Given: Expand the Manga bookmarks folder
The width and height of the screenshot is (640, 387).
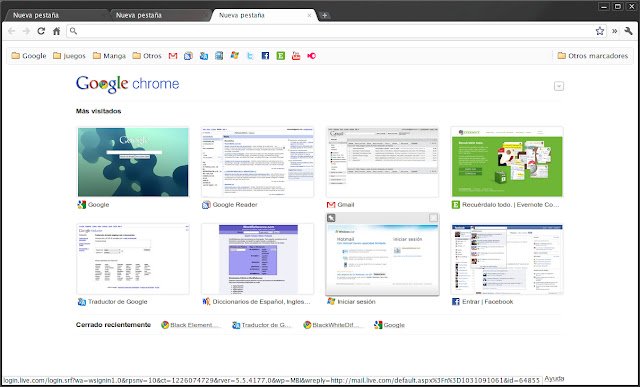Looking at the screenshot, I should pos(109,56).
